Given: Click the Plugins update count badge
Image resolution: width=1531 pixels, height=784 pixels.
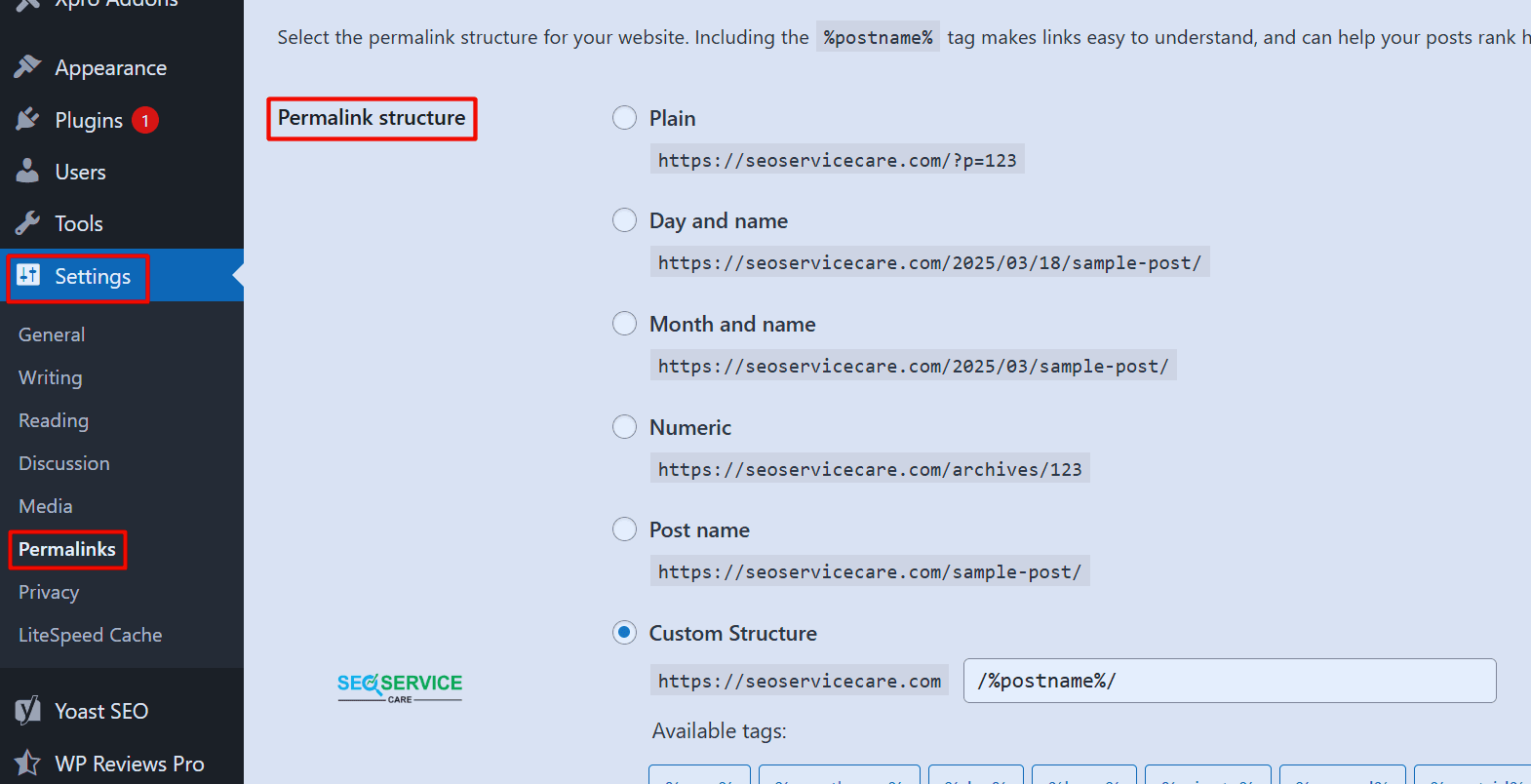Looking at the screenshot, I should coord(145,121).
